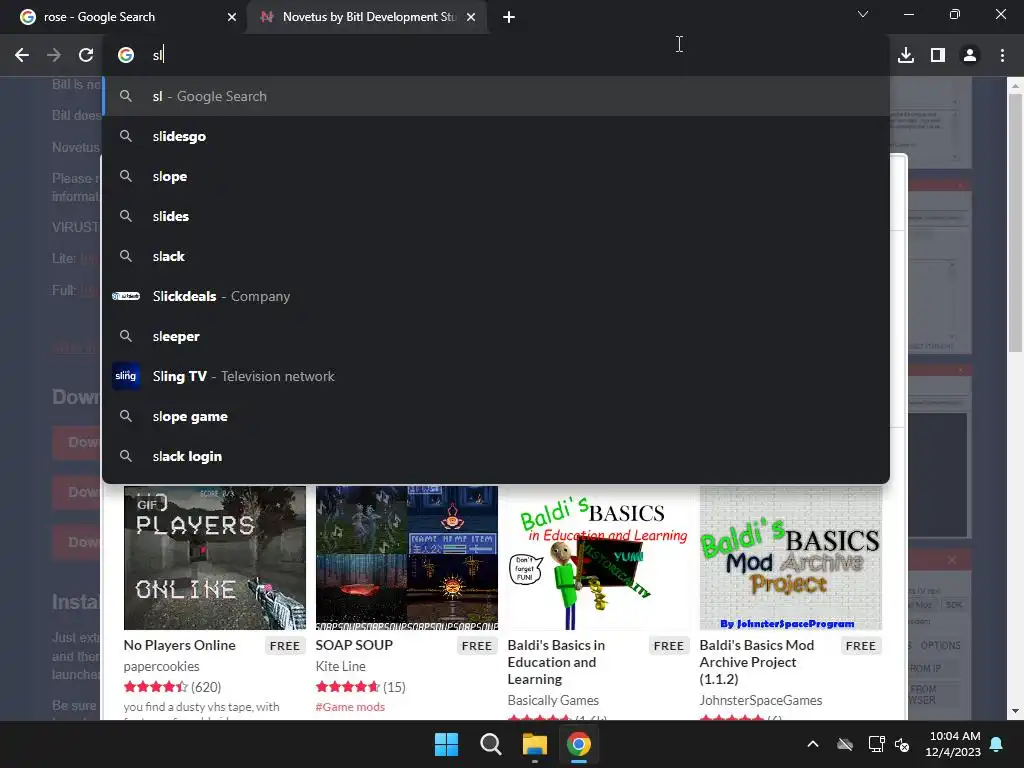Click 'Baldi's Basics Mod Archive Project' title
1024x768 pixels.
(757, 662)
